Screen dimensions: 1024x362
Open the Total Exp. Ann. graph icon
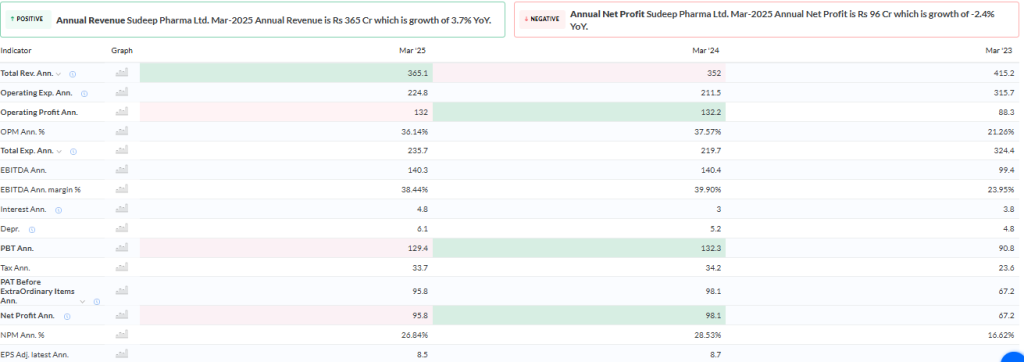(x=121, y=150)
